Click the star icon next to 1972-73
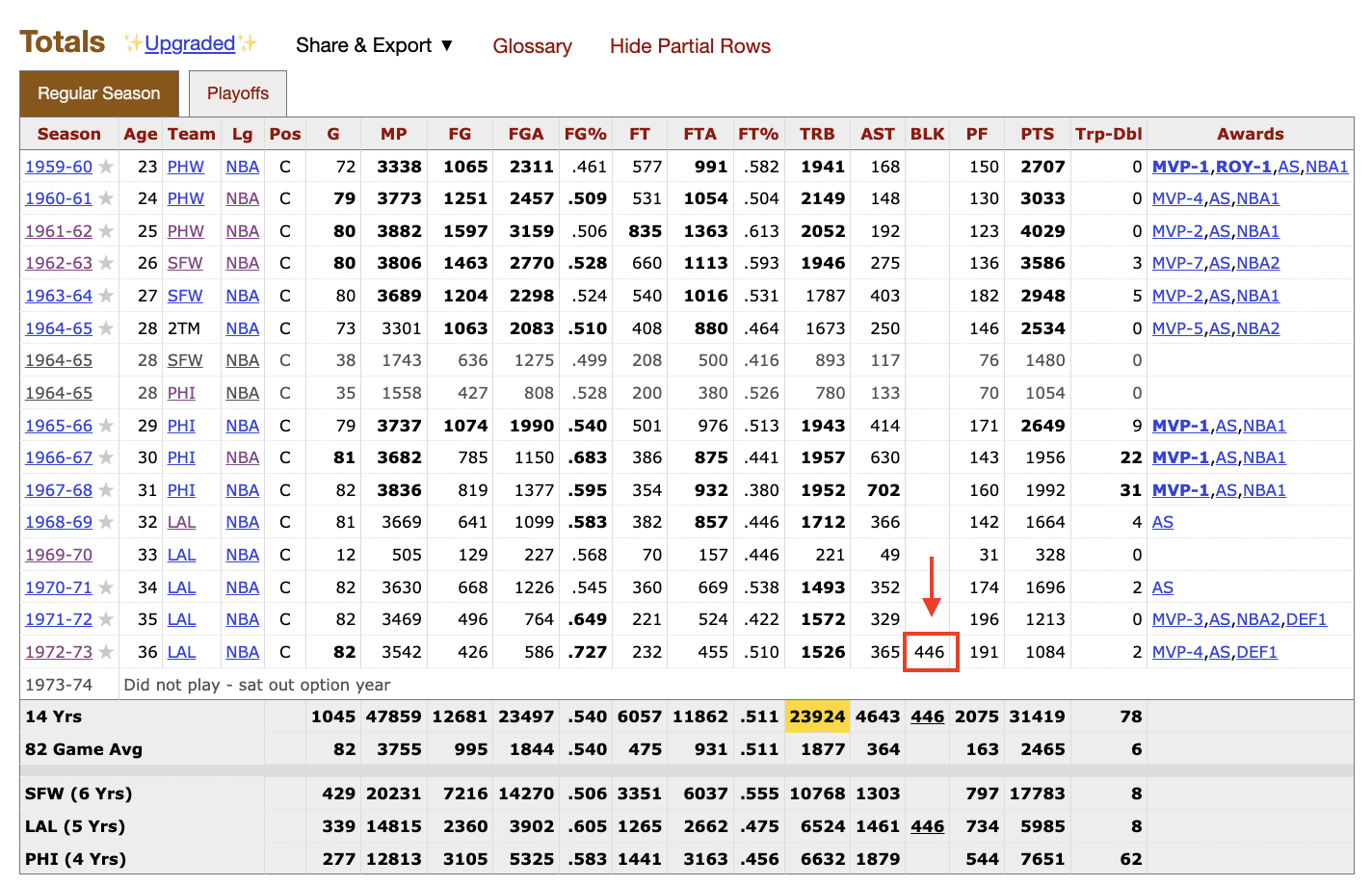1372x886 pixels. [106, 652]
